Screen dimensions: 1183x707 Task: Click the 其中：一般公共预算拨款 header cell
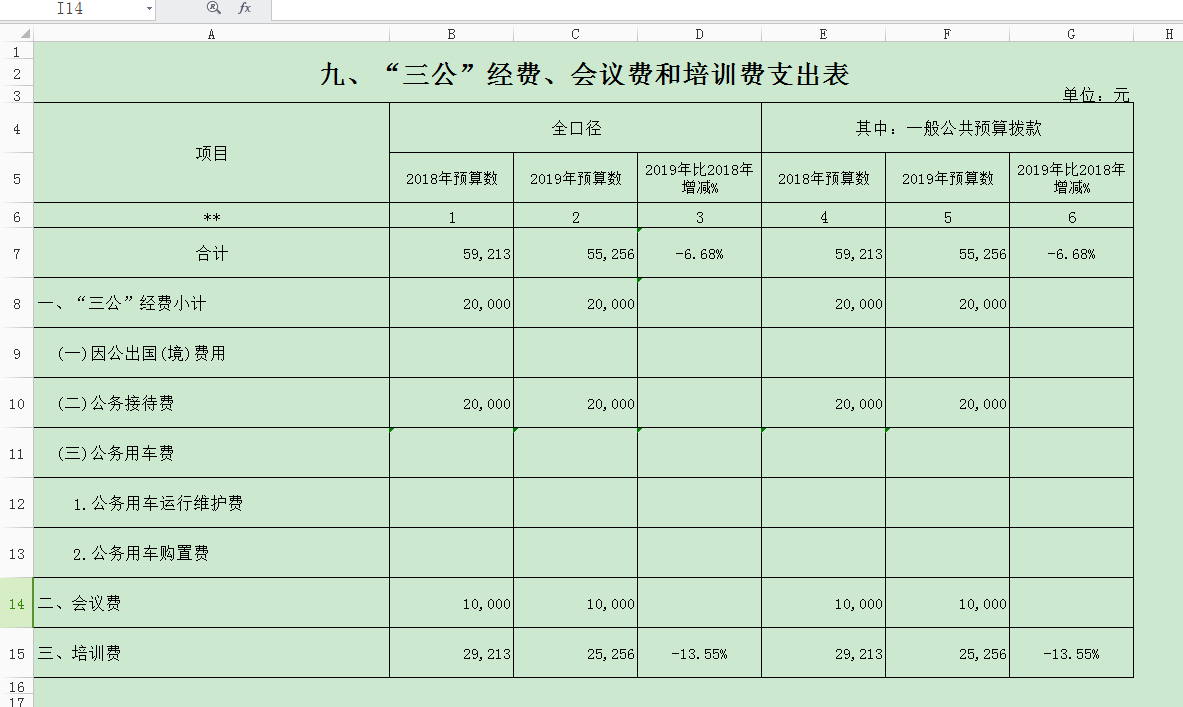click(948, 128)
